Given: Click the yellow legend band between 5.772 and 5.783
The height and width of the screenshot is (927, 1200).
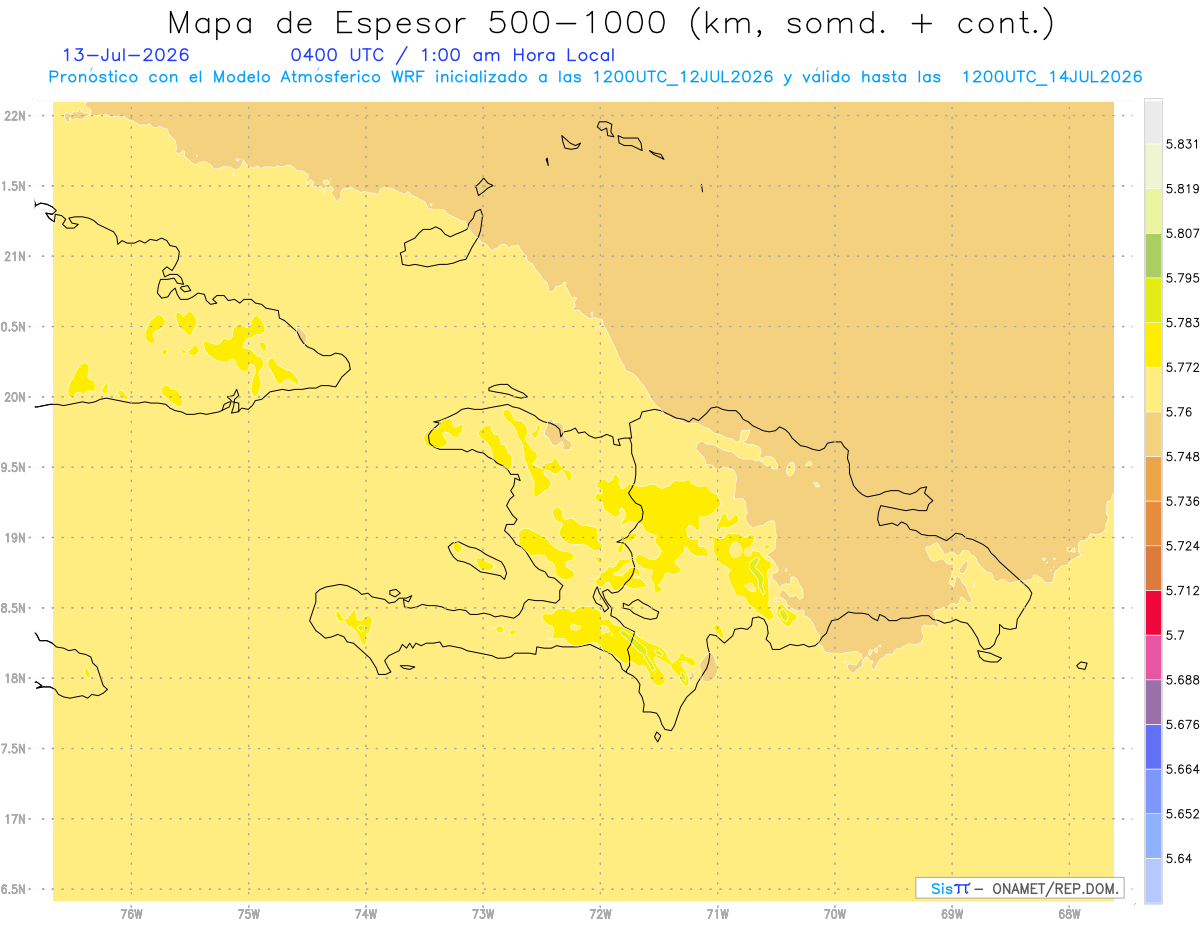Looking at the screenshot, I should coord(1153,345).
